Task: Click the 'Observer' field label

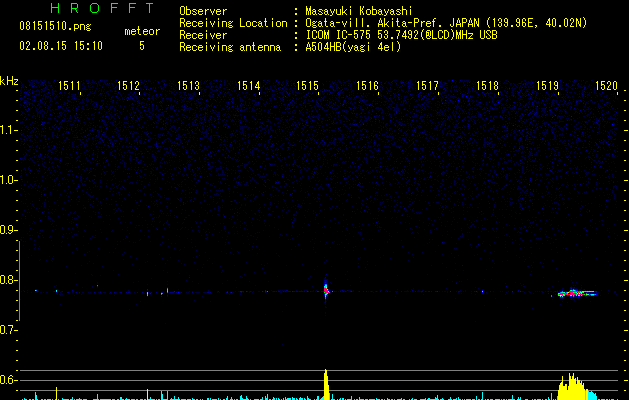Action: coord(203,11)
